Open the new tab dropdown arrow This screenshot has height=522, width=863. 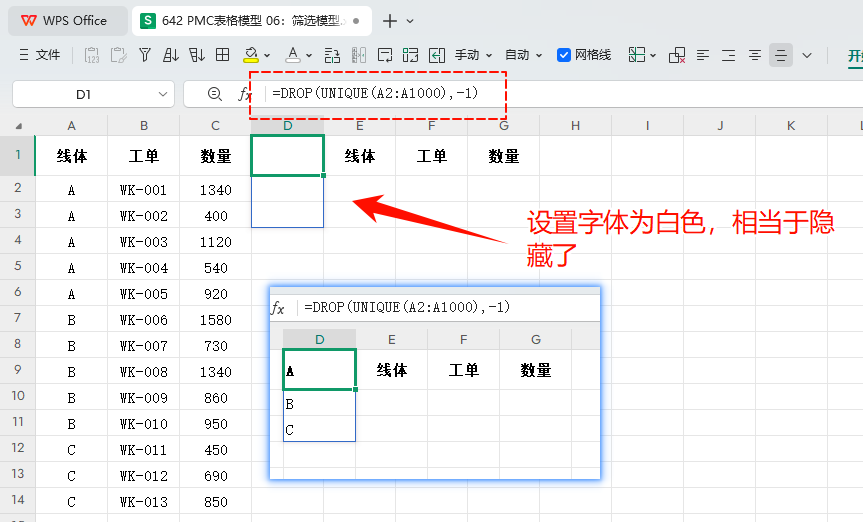410,21
